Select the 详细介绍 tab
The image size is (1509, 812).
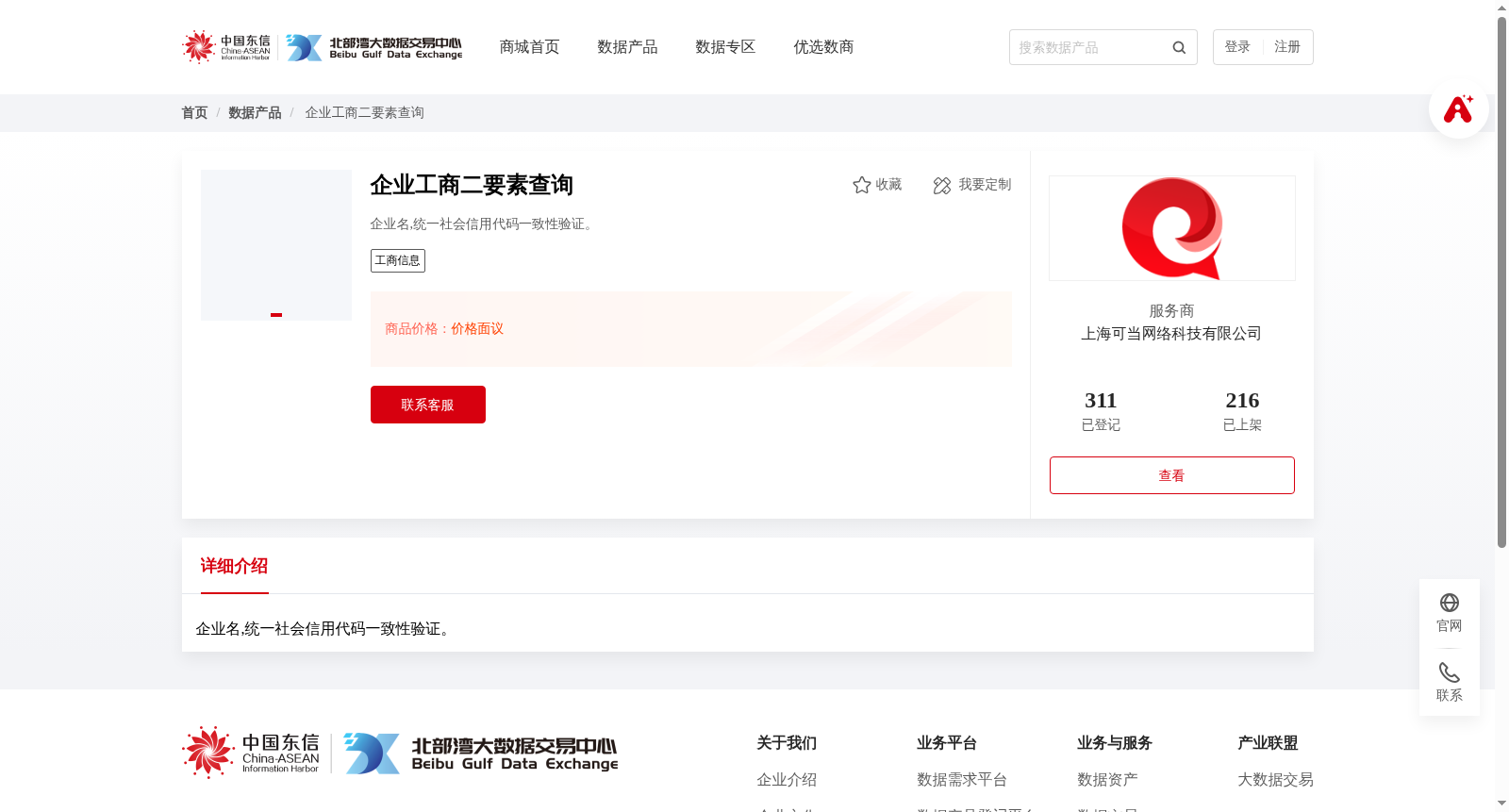pyautogui.click(x=234, y=566)
